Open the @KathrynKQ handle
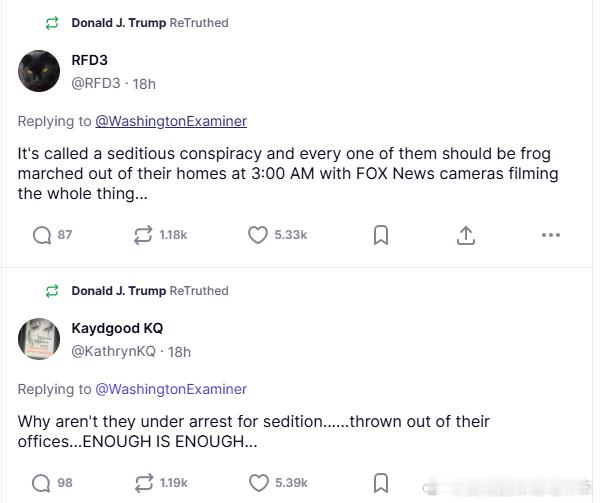 tap(113, 352)
